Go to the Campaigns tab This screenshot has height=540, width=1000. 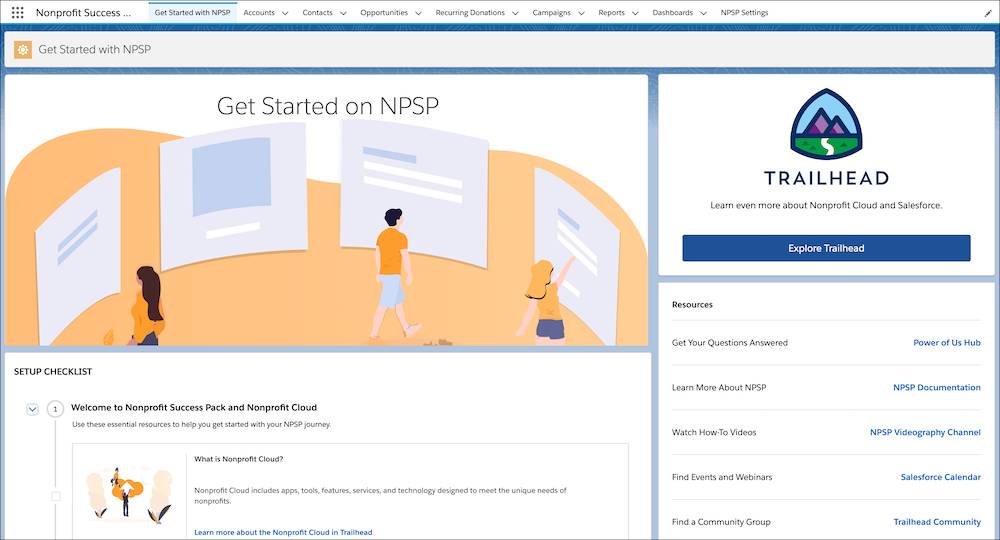tap(552, 12)
